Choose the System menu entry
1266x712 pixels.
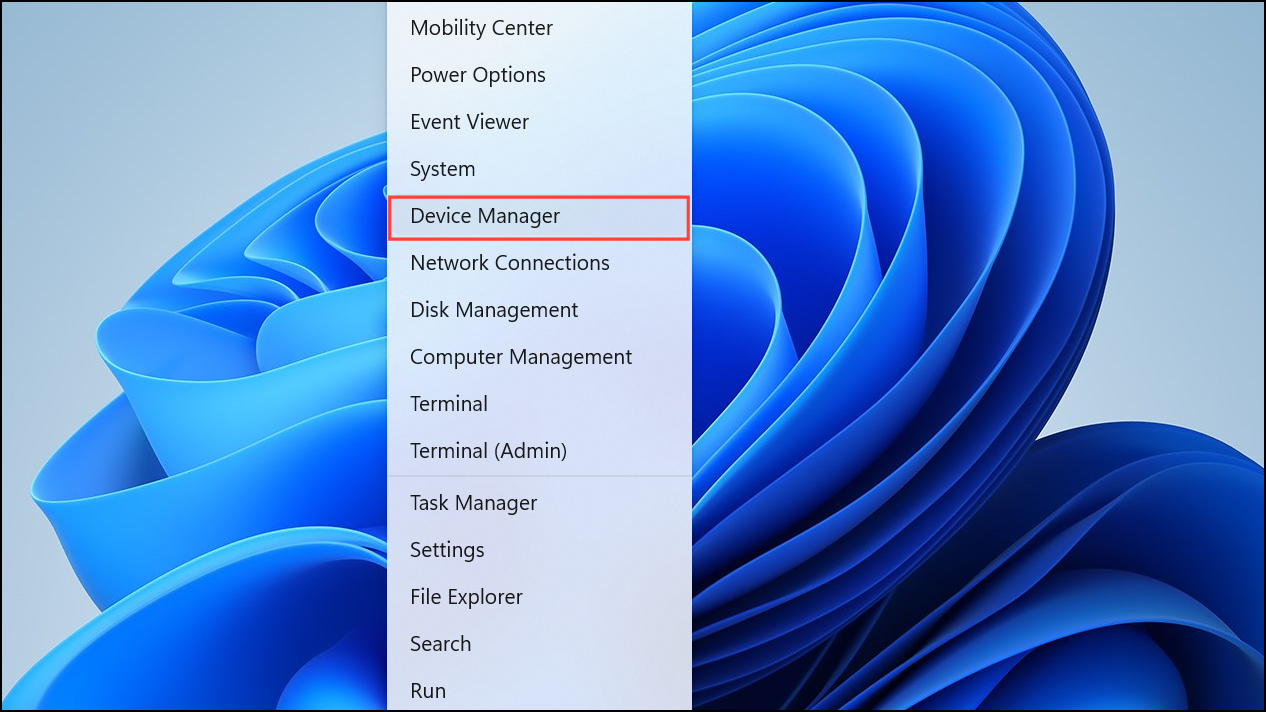pyautogui.click(x=539, y=169)
